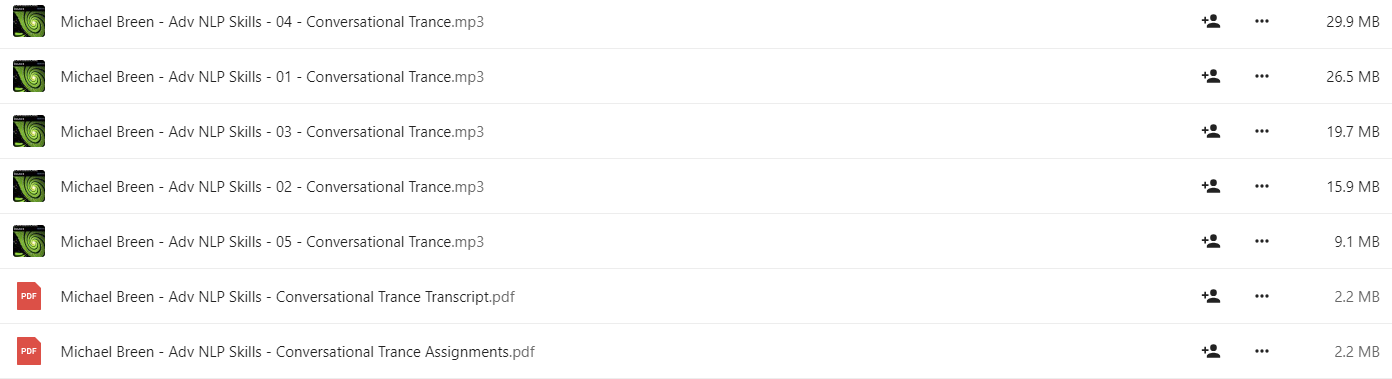The height and width of the screenshot is (379, 1392).
Task: Click the red PDF icon of Transcript file
Action: pos(29,296)
